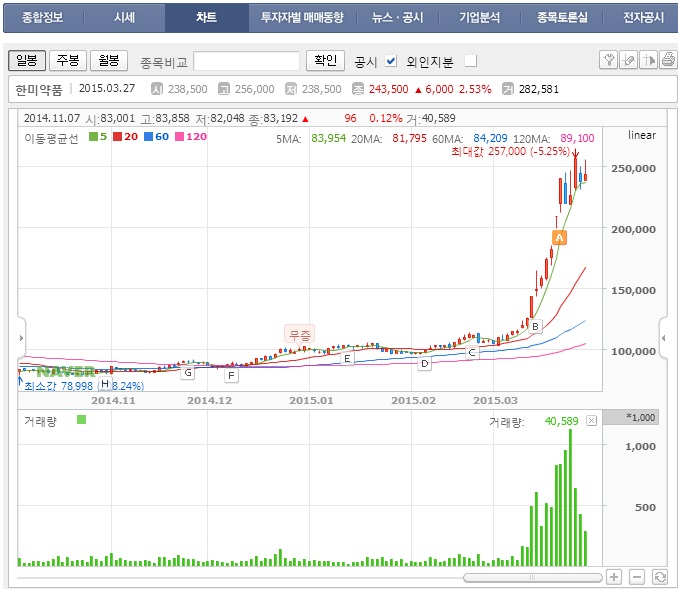The width and height of the screenshot is (678, 589).
Task: Click the chart time range scrollbar handle
Action: [x=533, y=577]
